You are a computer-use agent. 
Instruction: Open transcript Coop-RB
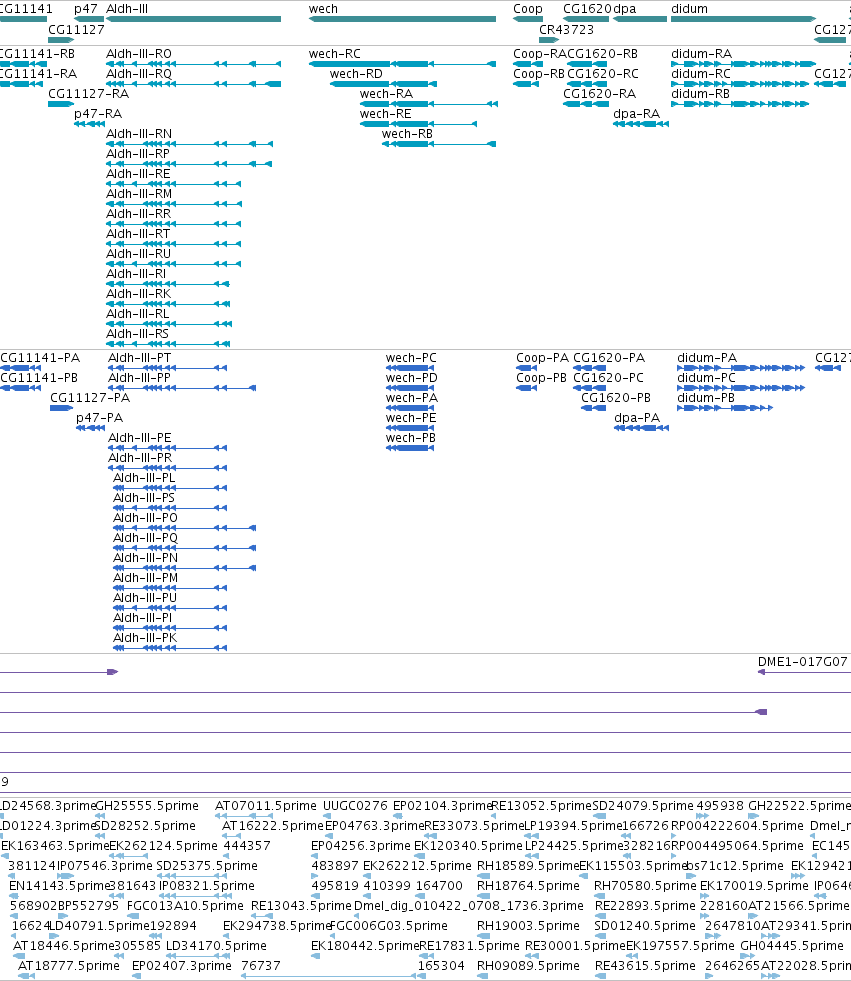(539, 74)
